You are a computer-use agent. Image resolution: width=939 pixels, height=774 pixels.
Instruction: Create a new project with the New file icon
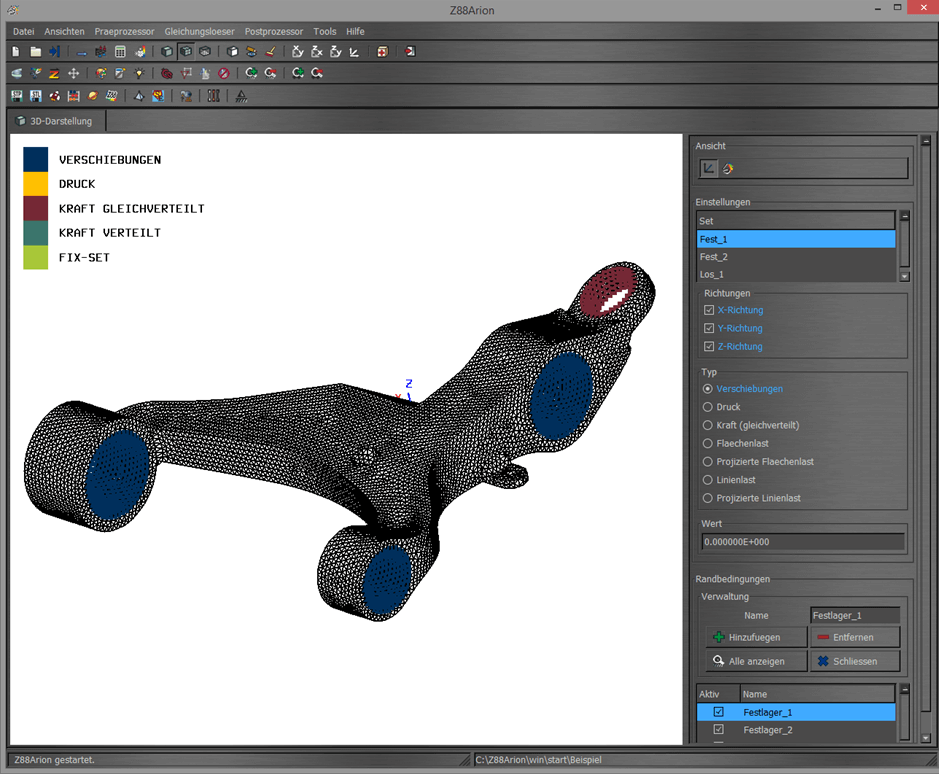click(14, 50)
